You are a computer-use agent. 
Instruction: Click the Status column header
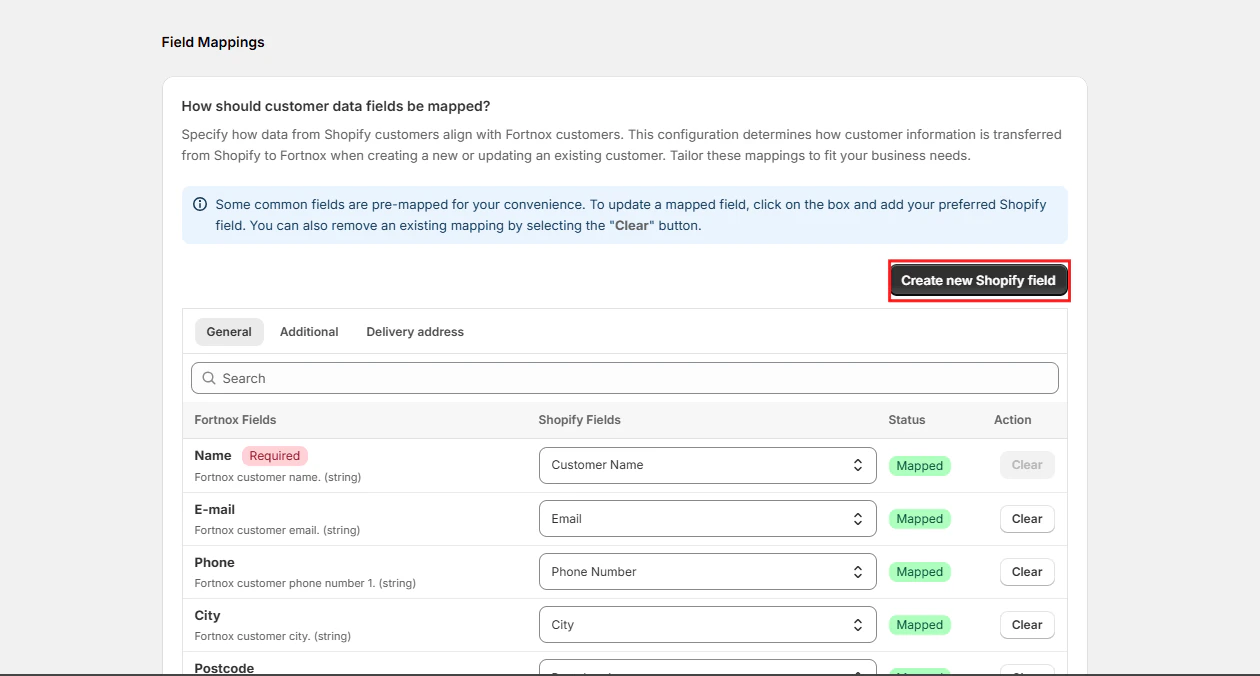click(907, 420)
